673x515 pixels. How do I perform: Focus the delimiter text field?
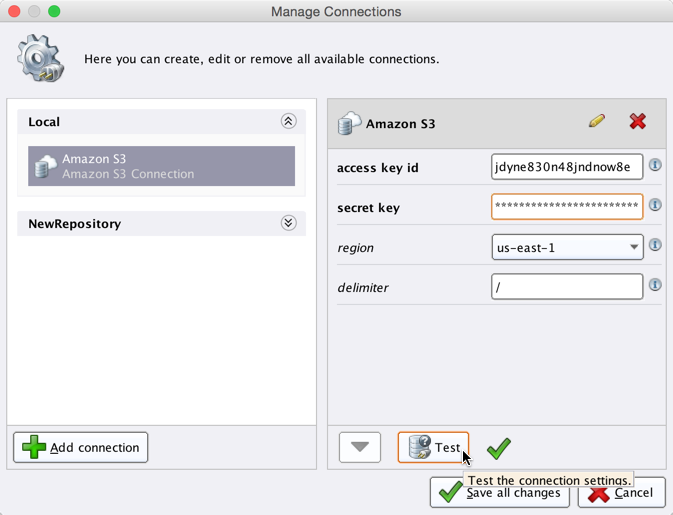click(x=566, y=287)
